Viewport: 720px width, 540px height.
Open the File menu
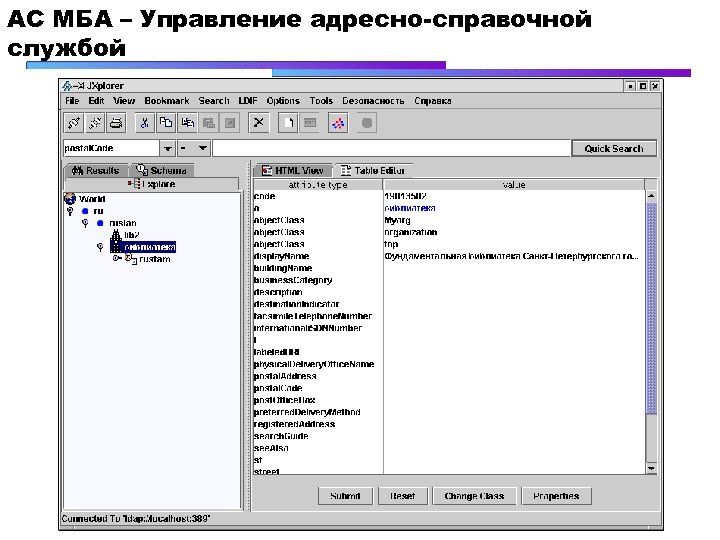pyautogui.click(x=72, y=101)
